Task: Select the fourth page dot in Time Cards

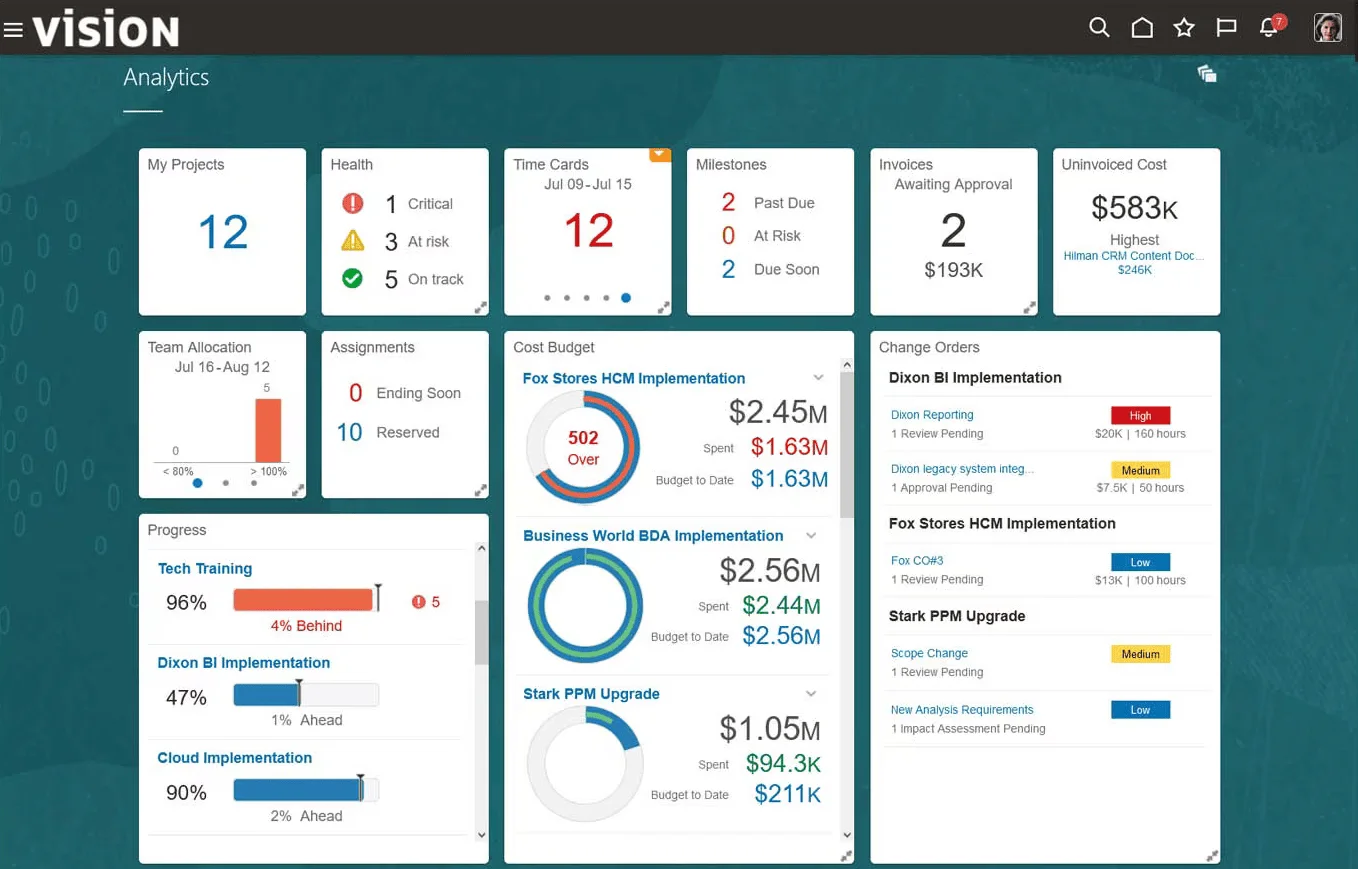Action: tap(606, 297)
